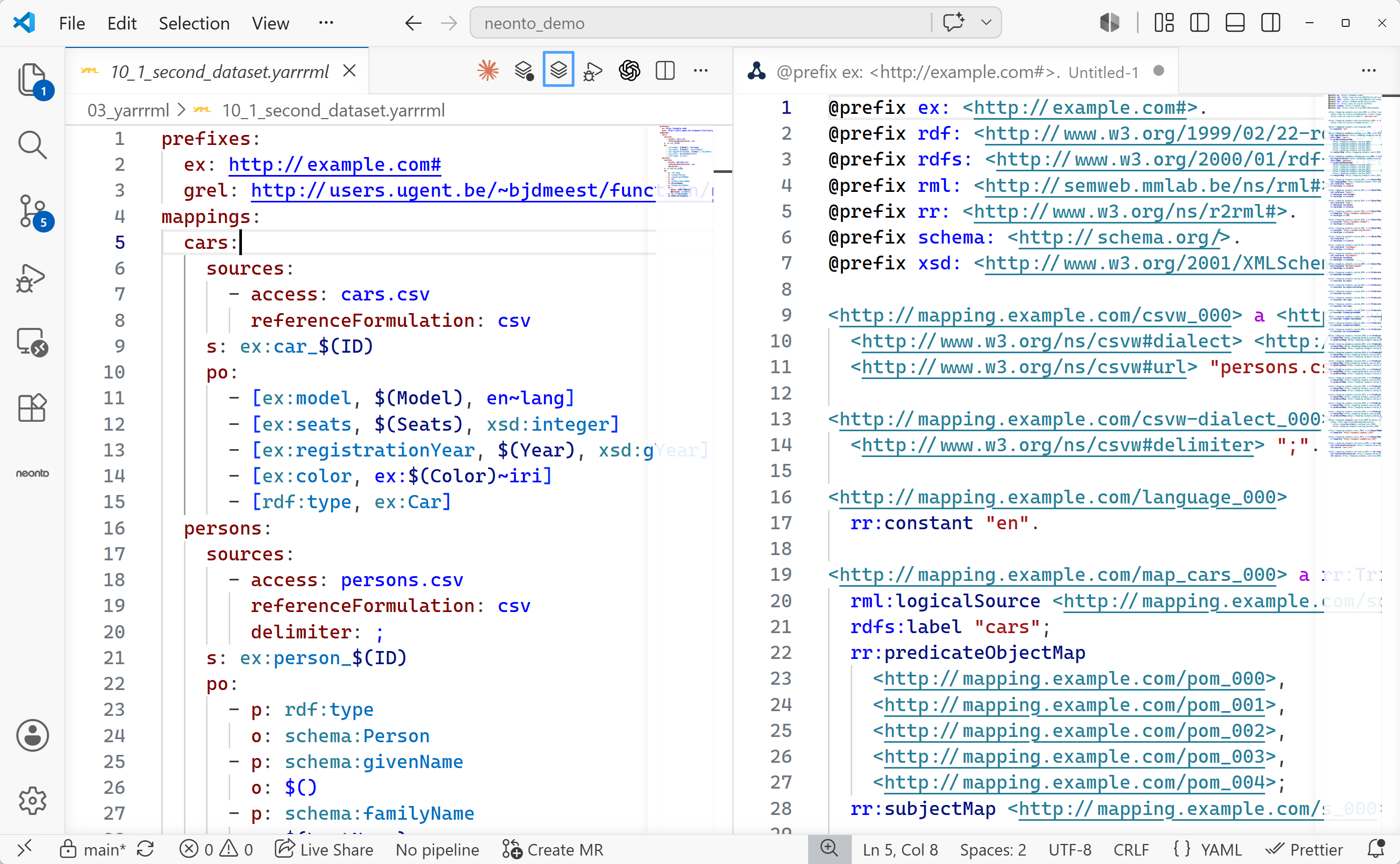Open the Manage gear icon
The width and height of the screenshot is (1400, 864).
(32, 800)
